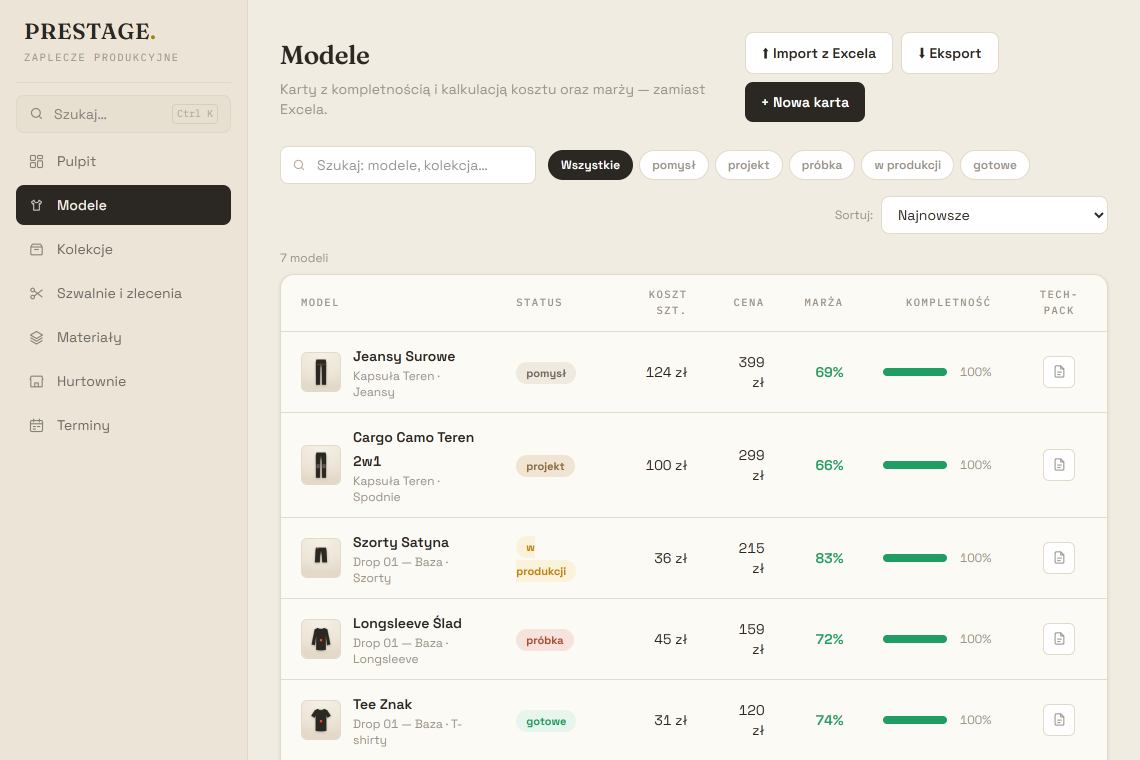Expand the Sortuj Najnowsze dropdown
Viewport: 1140px width, 760px height.
pos(994,215)
